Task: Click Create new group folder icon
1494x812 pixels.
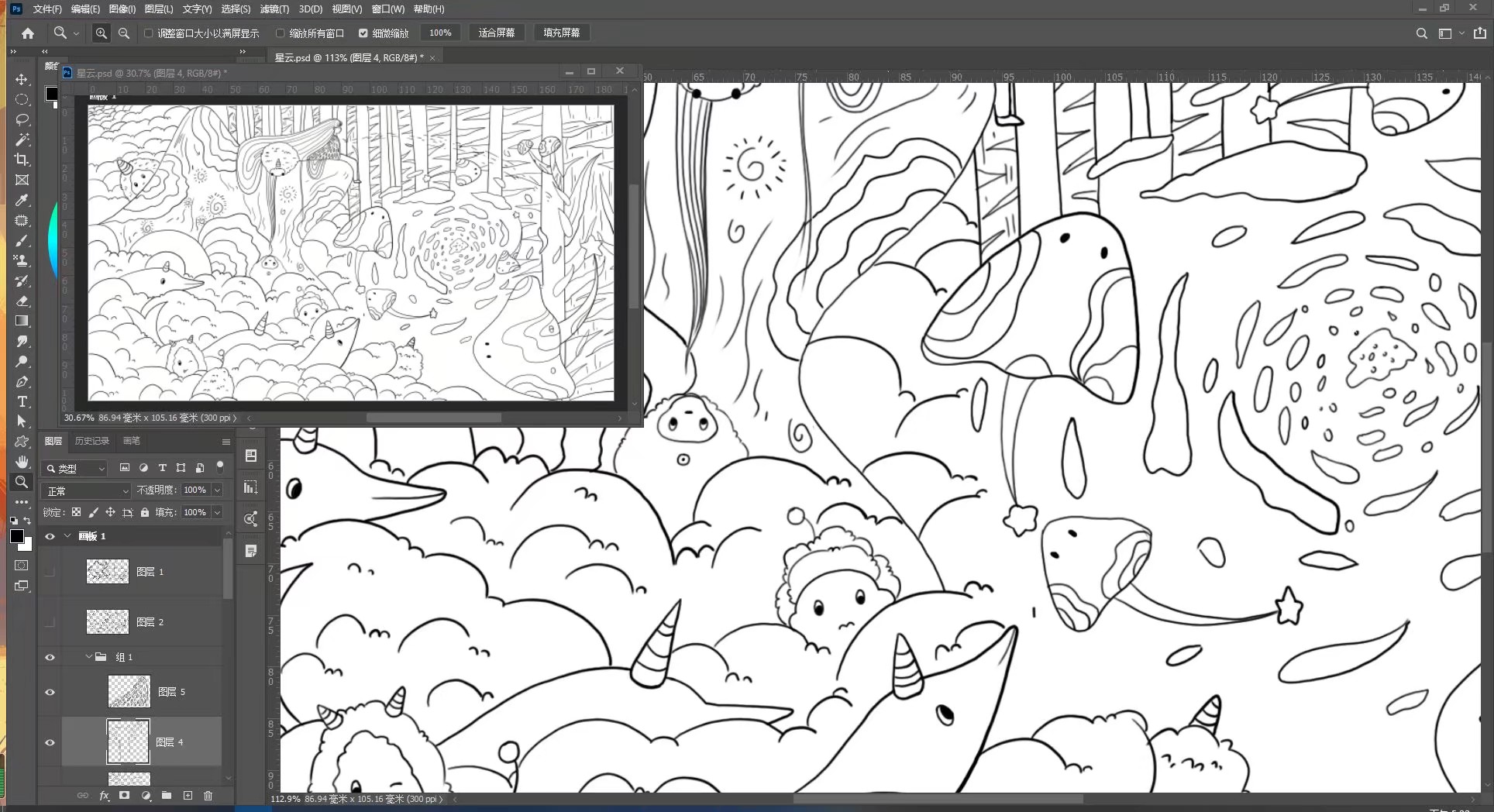Action: (167, 796)
